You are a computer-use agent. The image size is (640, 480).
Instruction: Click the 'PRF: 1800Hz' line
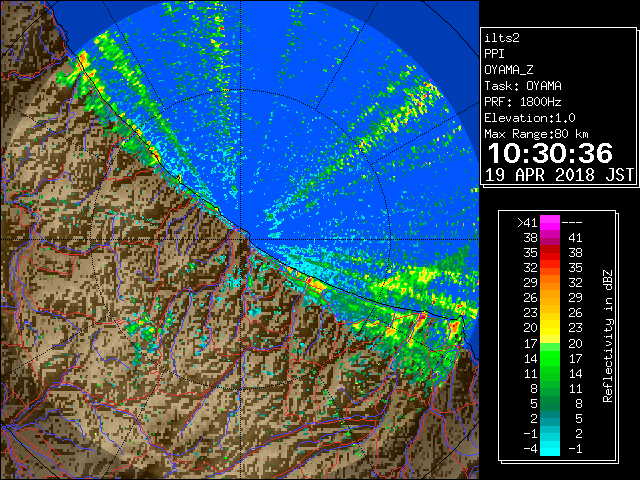(523, 102)
